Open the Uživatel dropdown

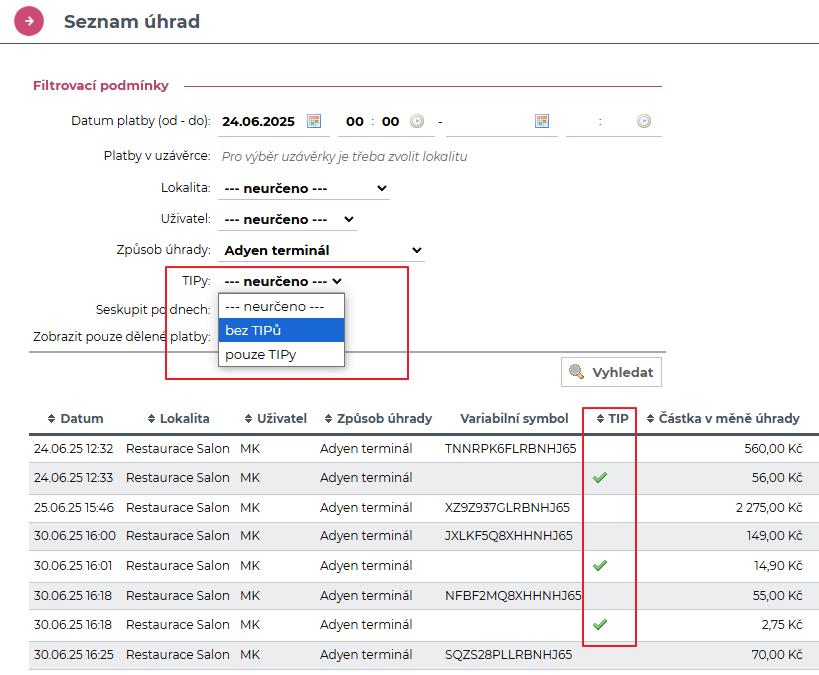pos(288,219)
